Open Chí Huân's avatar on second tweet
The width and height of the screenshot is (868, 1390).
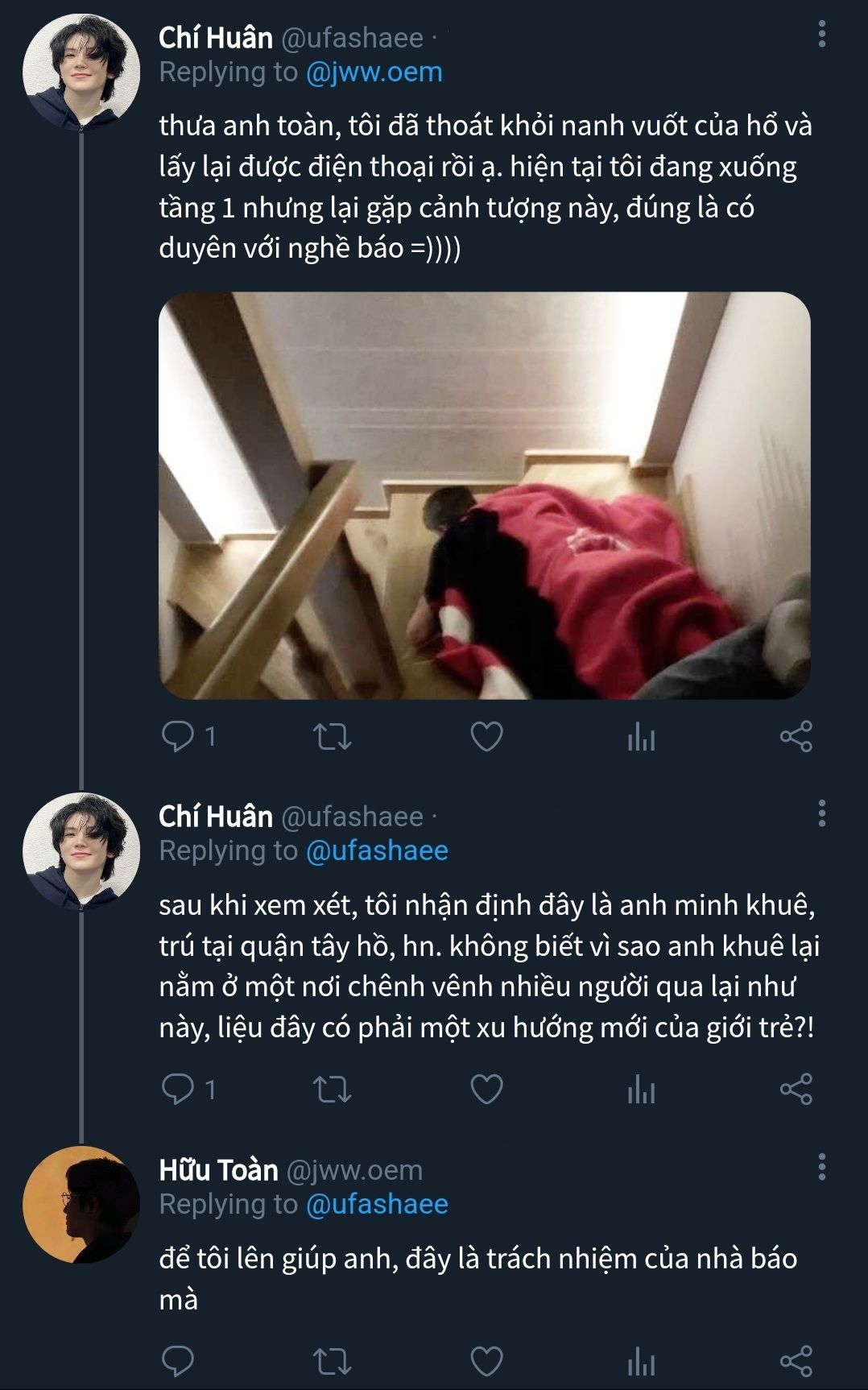pyautogui.click(x=81, y=850)
